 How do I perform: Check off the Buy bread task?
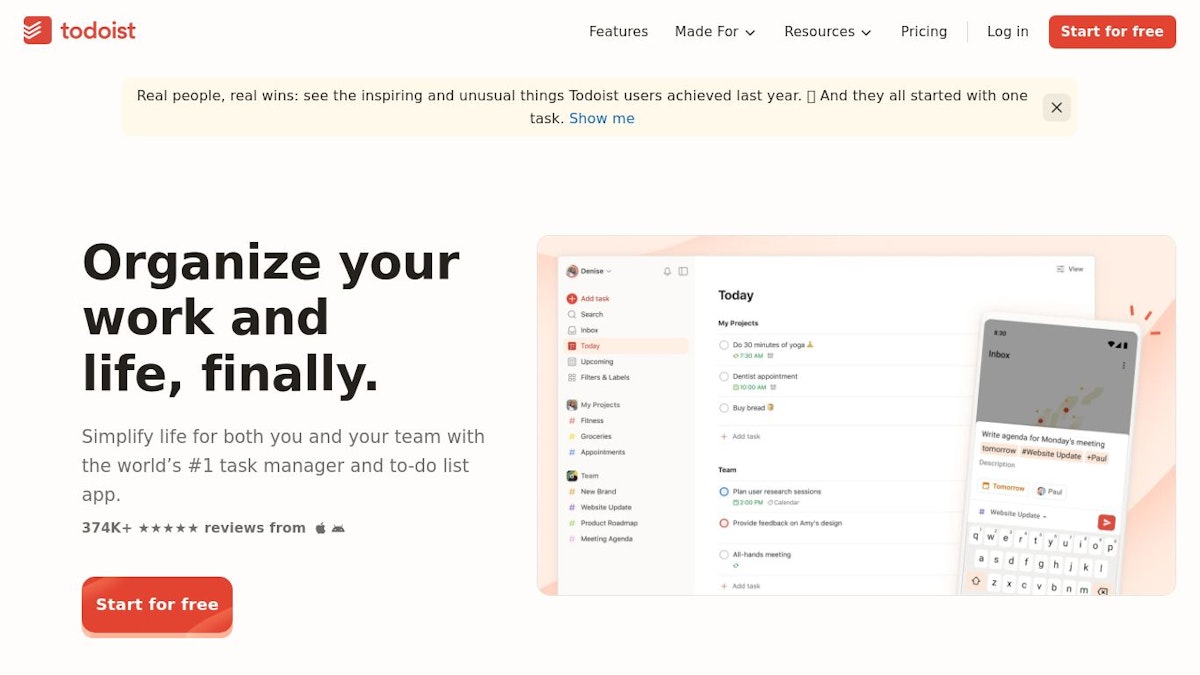(723, 407)
